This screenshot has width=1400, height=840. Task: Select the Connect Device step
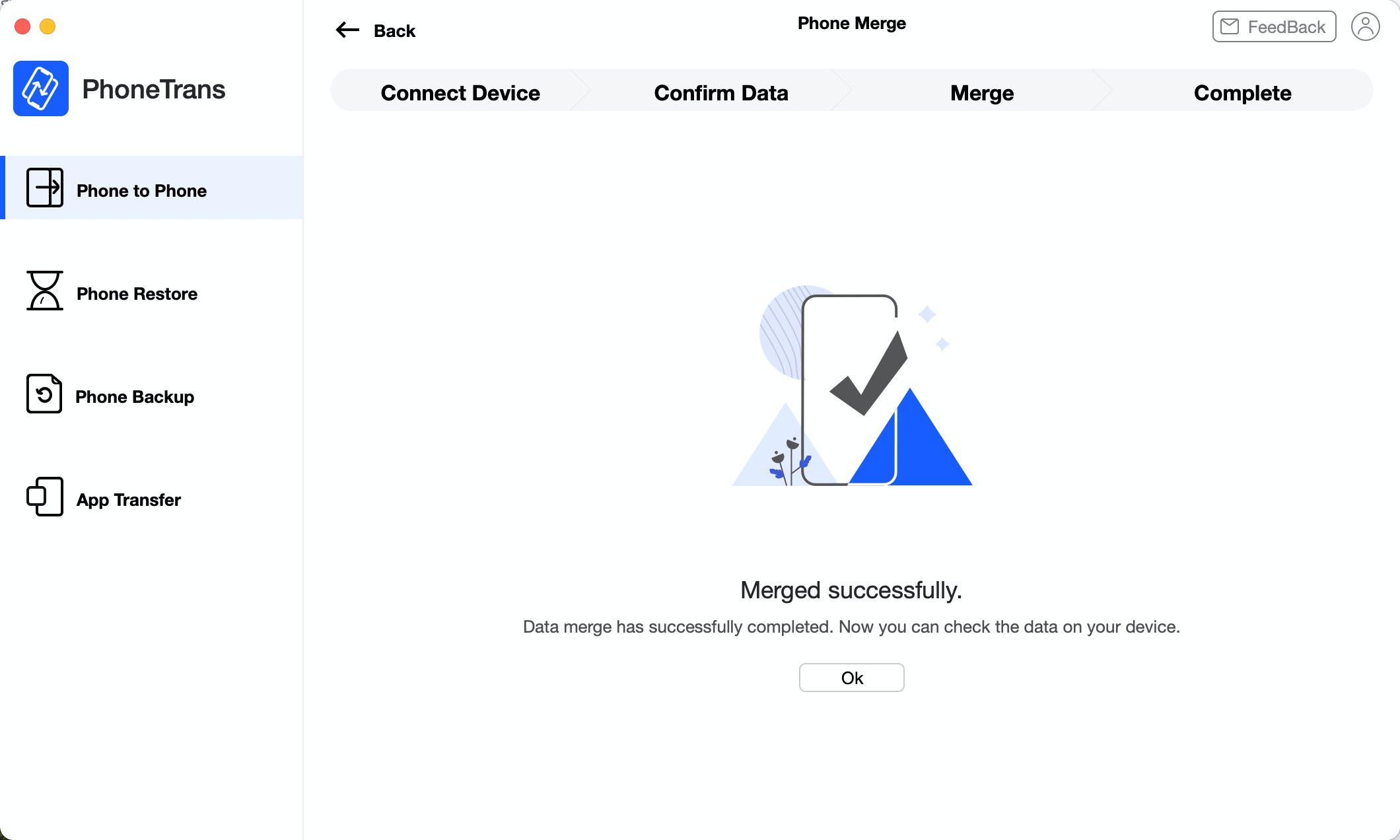460,93
